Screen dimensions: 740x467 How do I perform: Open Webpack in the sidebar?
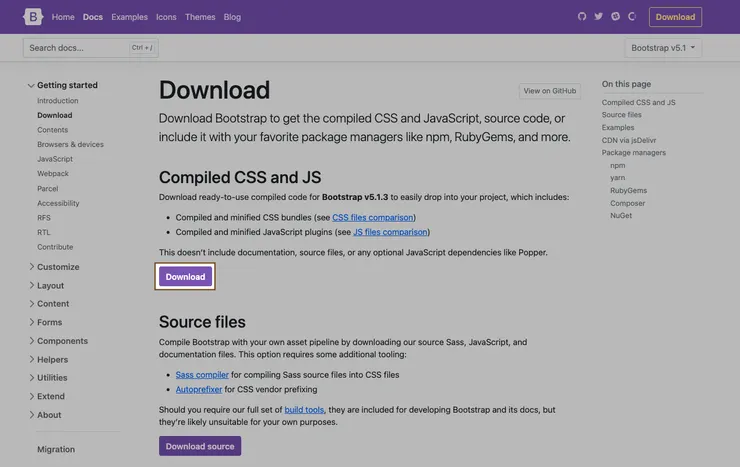pyautogui.click(x=53, y=174)
